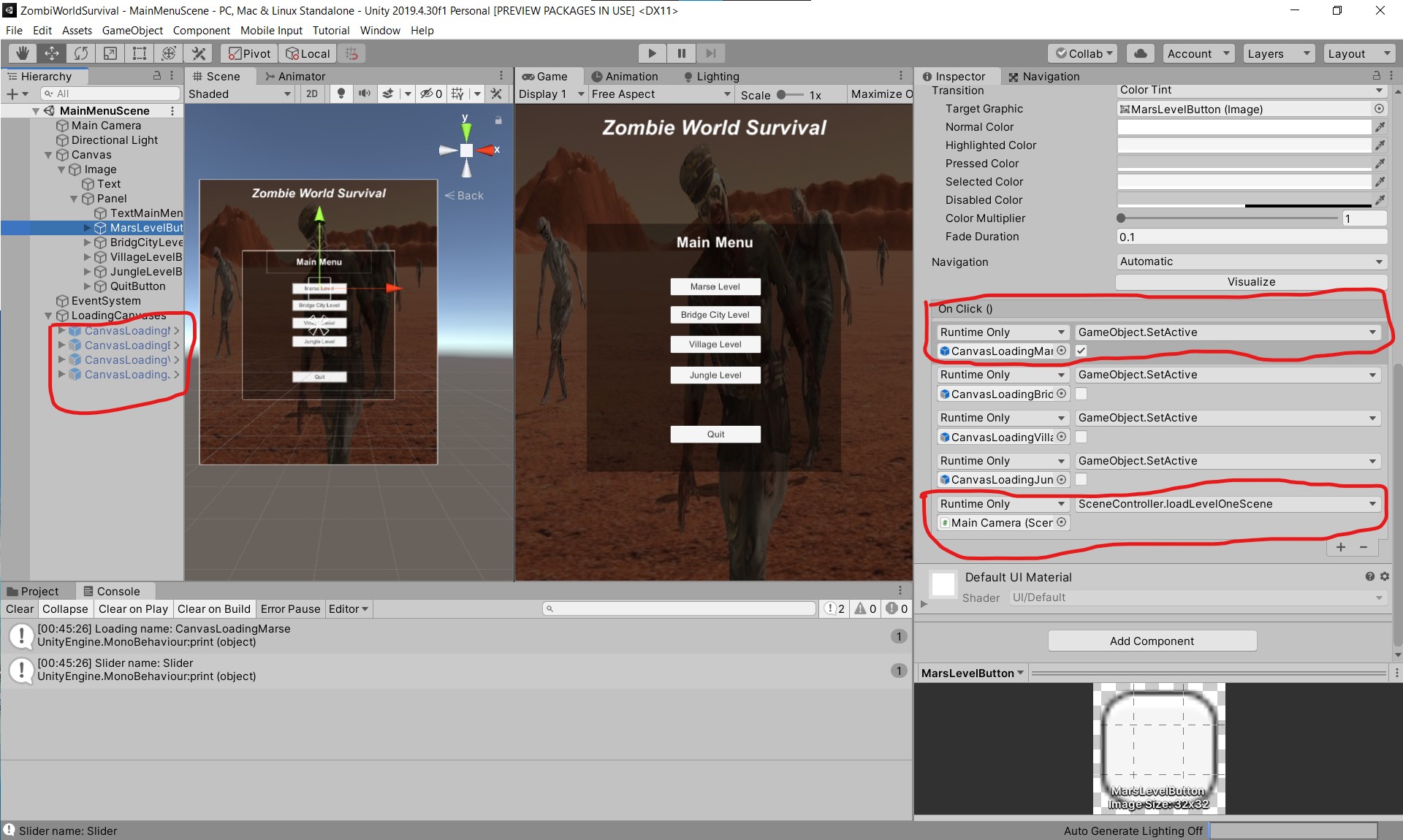Viewport: 1403px width, 840px height.
Task: Open cloud services panel
Action: 1140,53
